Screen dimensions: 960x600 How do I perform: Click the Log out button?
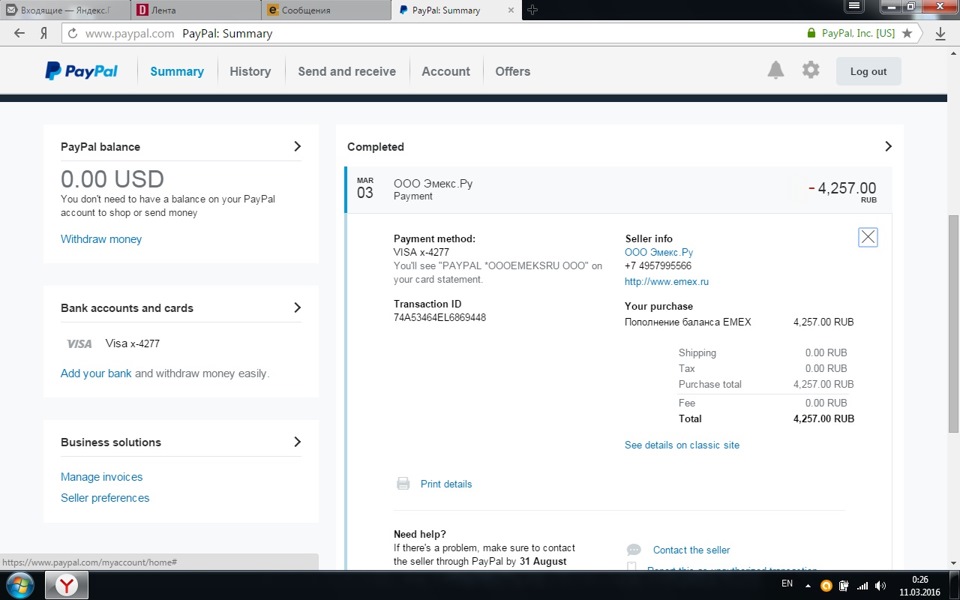point(868,71)
